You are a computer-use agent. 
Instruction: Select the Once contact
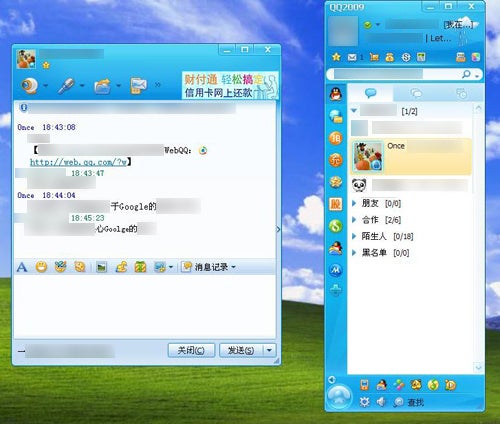click(411, 156)
